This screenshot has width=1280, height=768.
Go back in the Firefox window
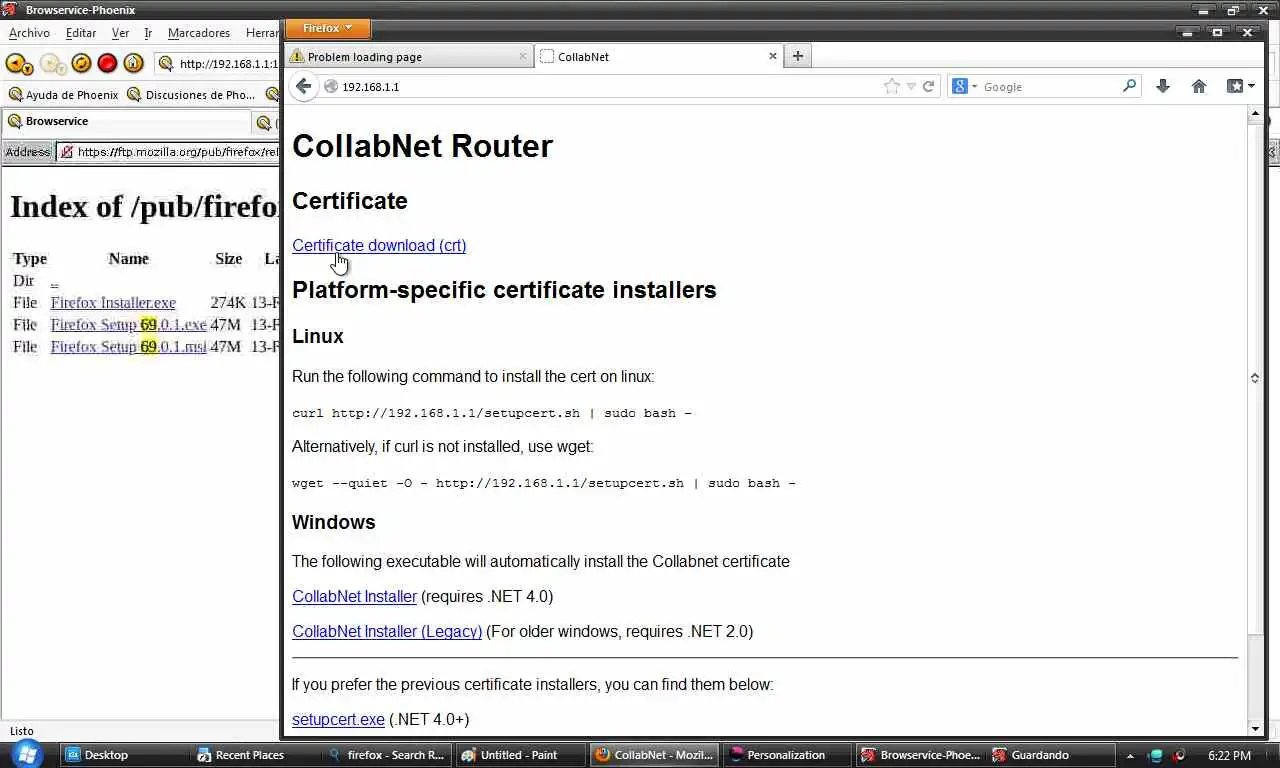[x=304, y=87]
